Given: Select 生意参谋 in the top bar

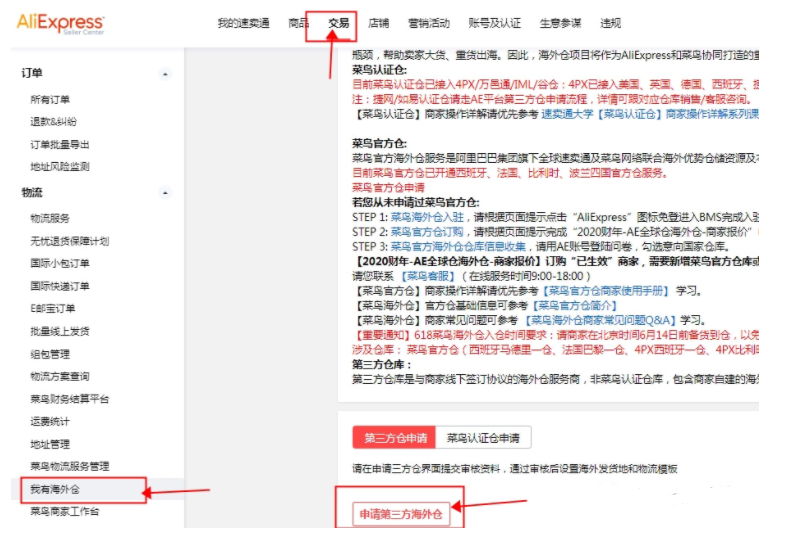Looking at the screenshot, I should tap(560, 23).
